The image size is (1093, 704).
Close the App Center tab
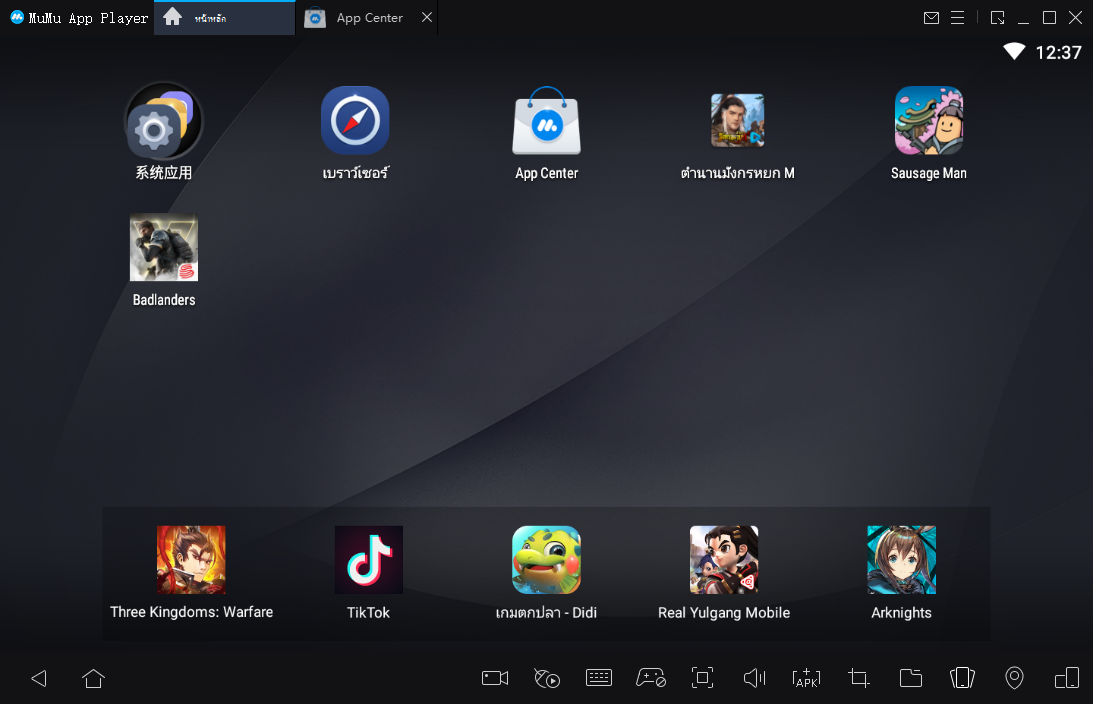[x=427, y=18]
